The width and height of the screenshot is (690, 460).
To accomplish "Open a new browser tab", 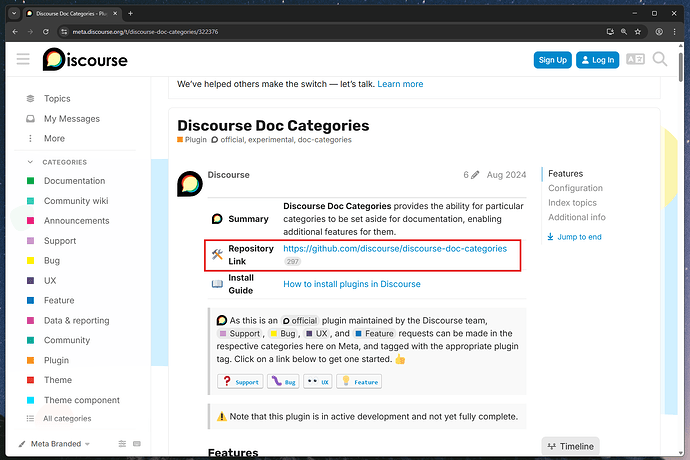I will [130, 13].
